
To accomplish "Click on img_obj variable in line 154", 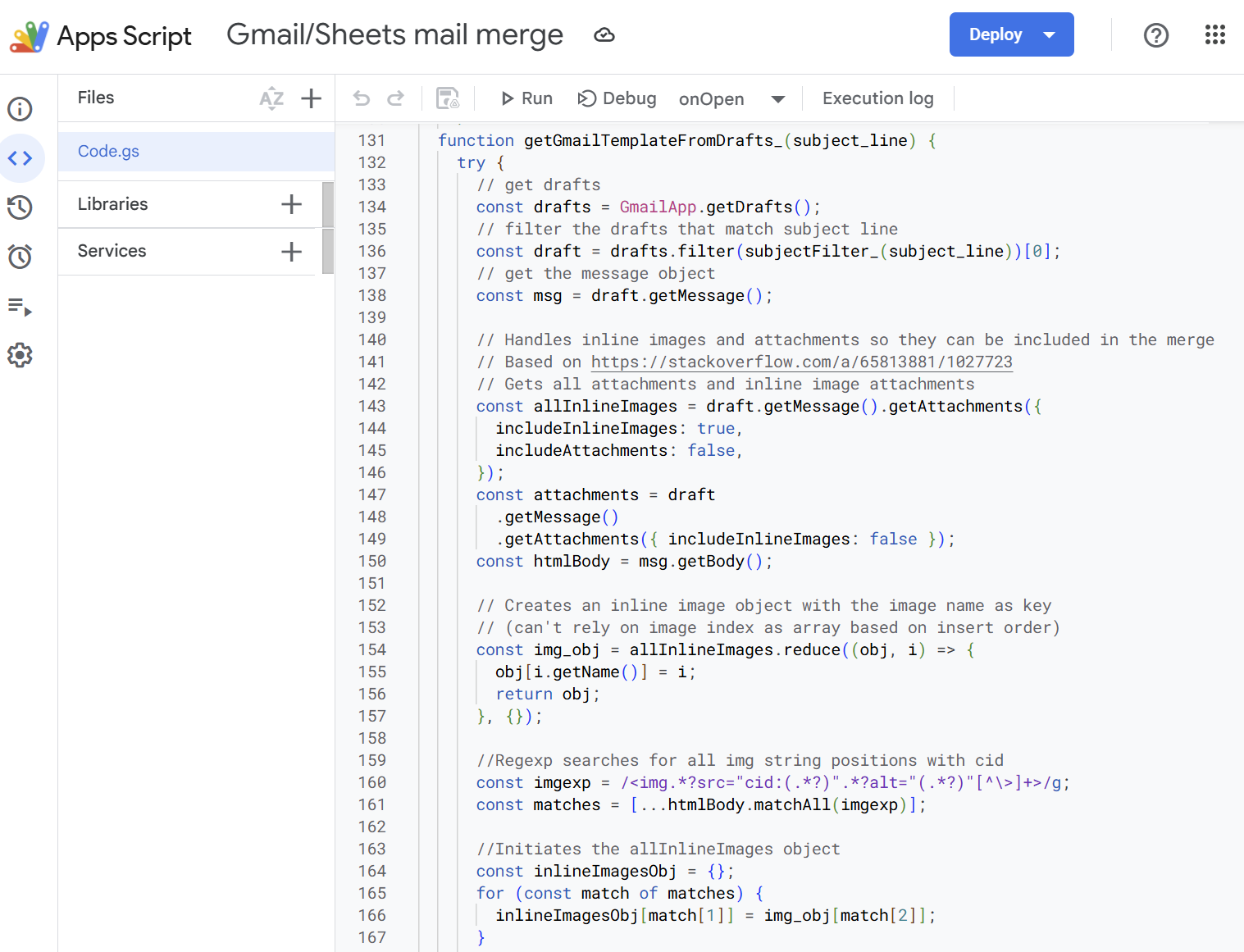I will (567, 649).
